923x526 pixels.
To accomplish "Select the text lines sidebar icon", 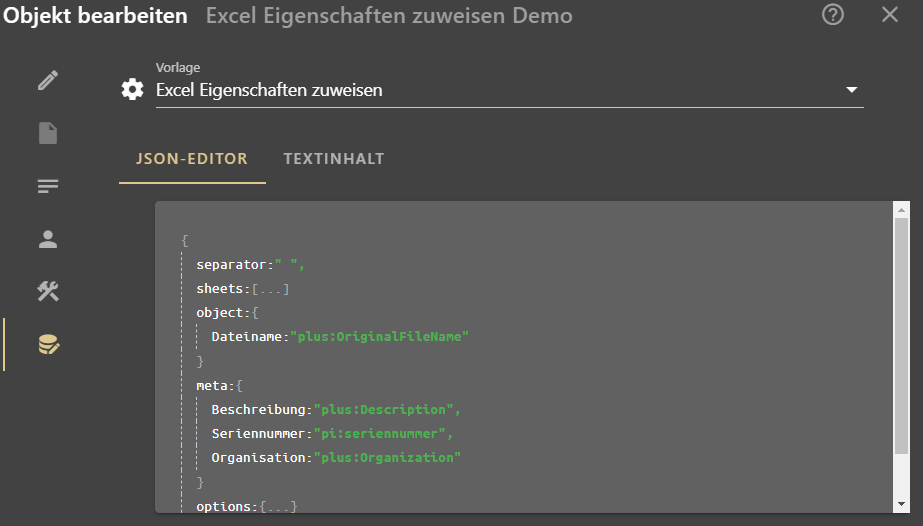I will point(48,186).
